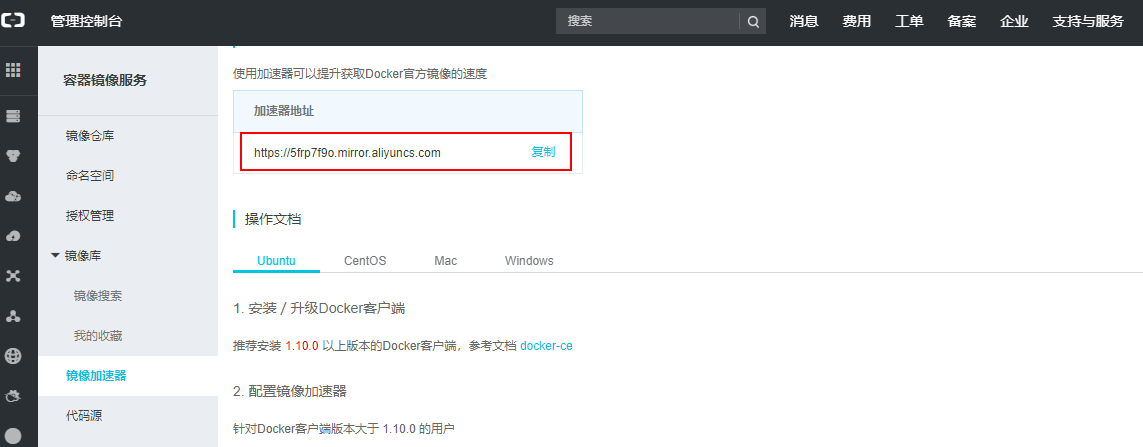The height and width of the screenshot is (447, 1143).
Task: Collapse the 镜像库 section arrow
Action: point(55,256)
